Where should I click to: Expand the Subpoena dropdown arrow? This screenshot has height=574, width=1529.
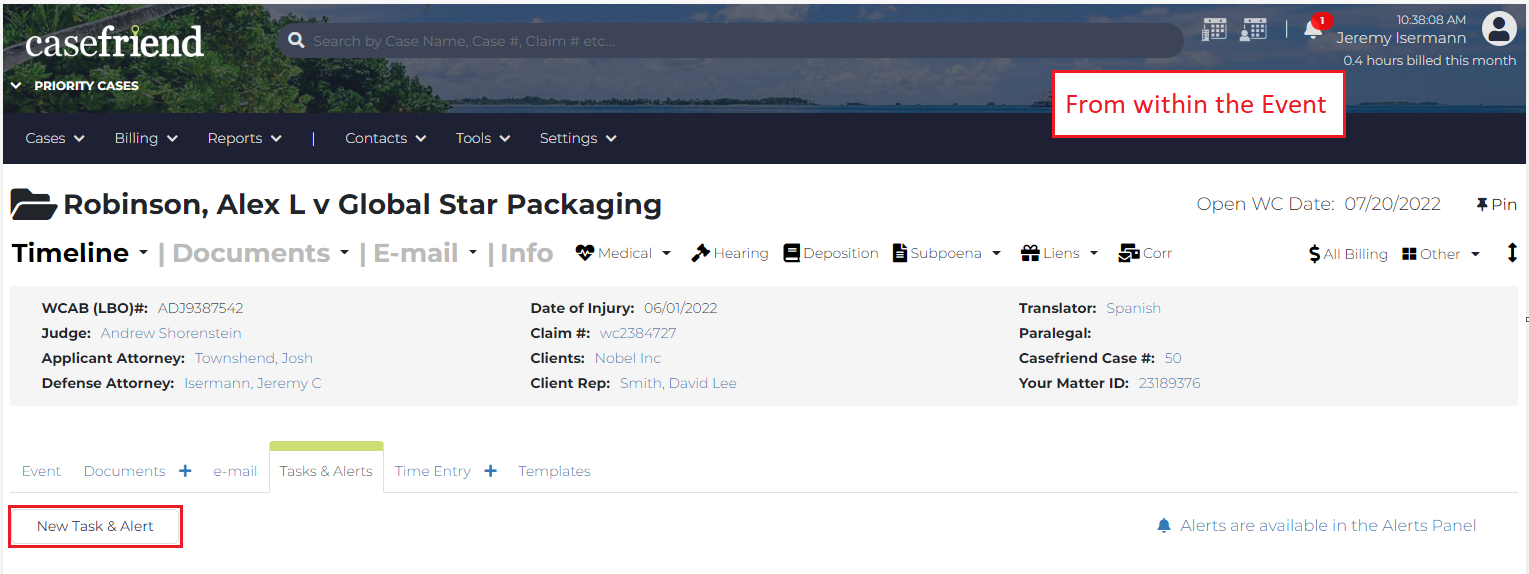tap(996, 254)
